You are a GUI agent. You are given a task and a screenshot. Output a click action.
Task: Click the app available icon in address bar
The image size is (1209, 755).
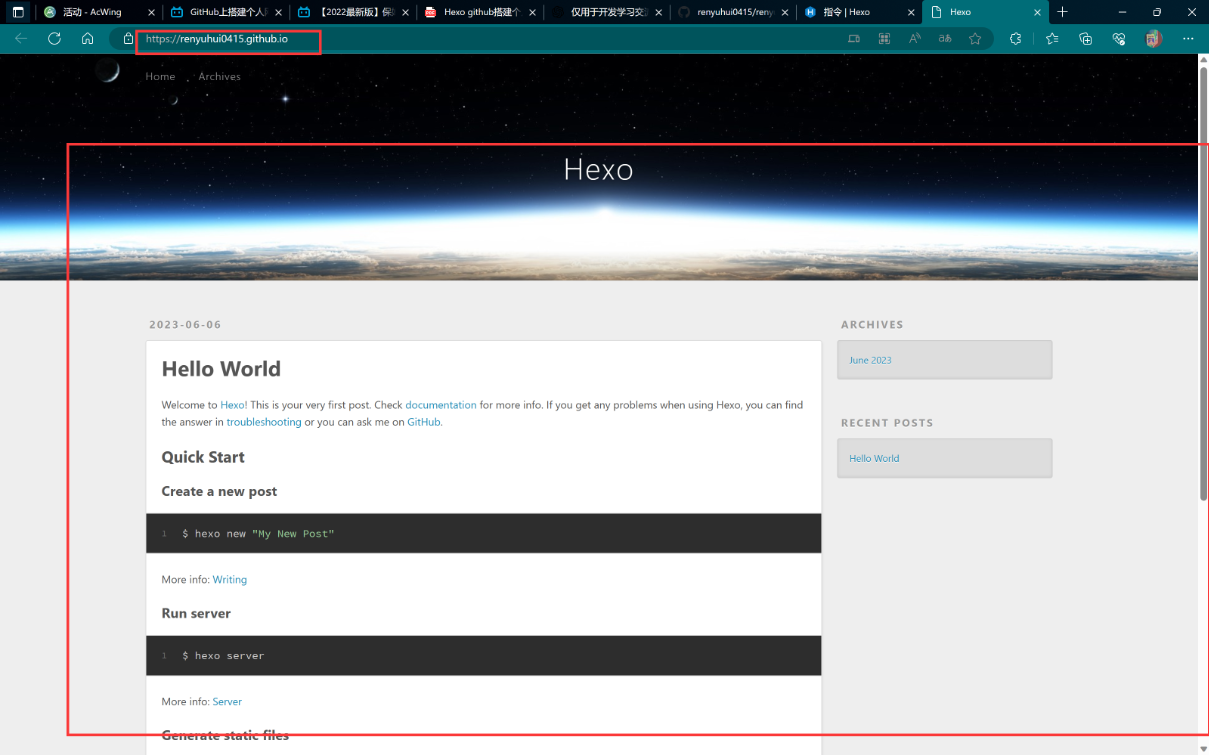(854, 38)
